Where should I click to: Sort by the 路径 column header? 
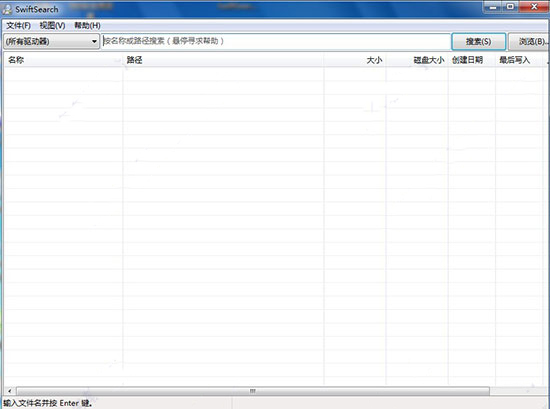(x=223, y=60)
